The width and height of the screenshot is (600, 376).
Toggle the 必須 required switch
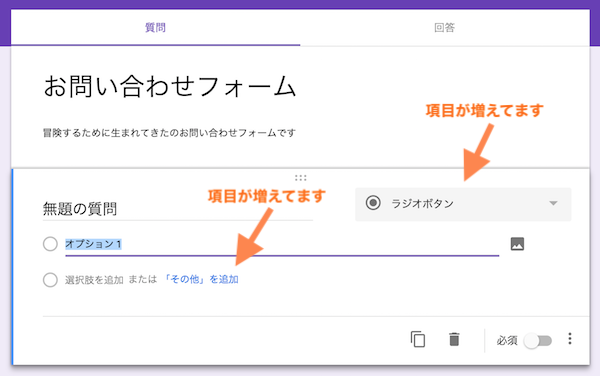pyautogui.click(x=538, y=340)
